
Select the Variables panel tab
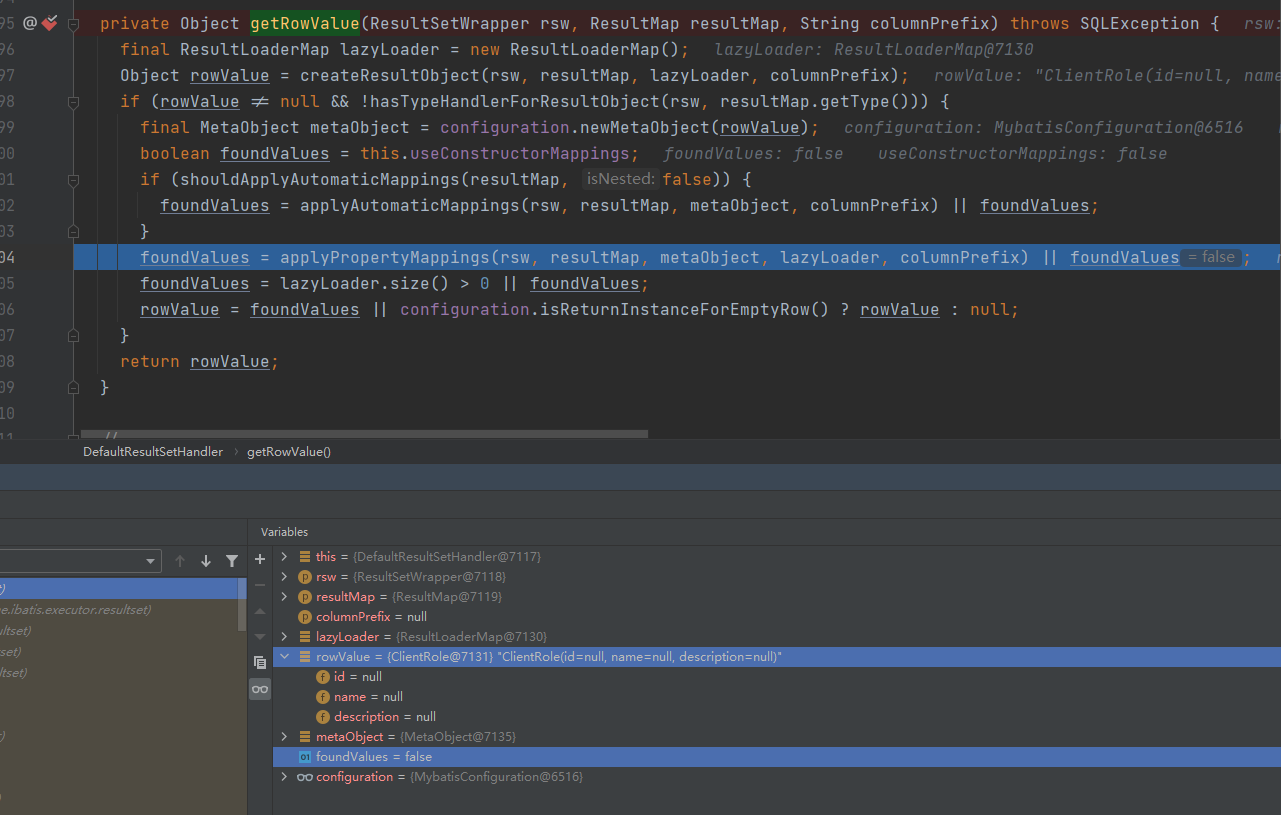pyautogui.click(x=285, y=532)
